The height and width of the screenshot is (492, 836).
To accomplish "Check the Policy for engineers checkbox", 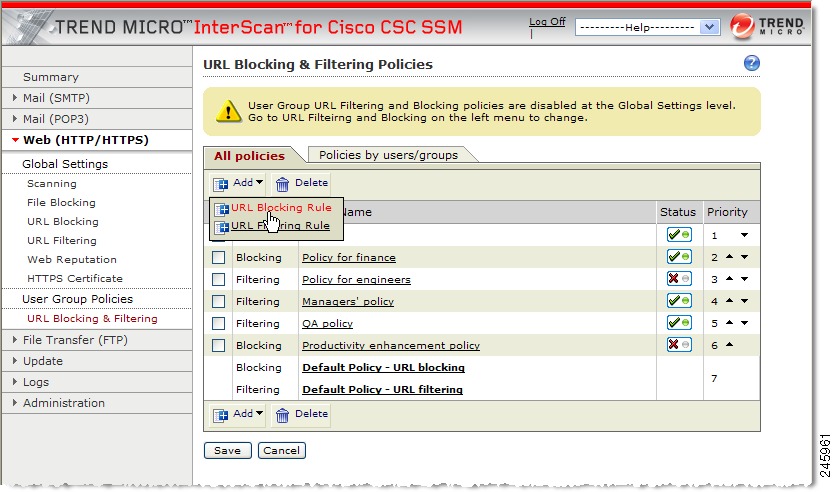I will (219, 279).
